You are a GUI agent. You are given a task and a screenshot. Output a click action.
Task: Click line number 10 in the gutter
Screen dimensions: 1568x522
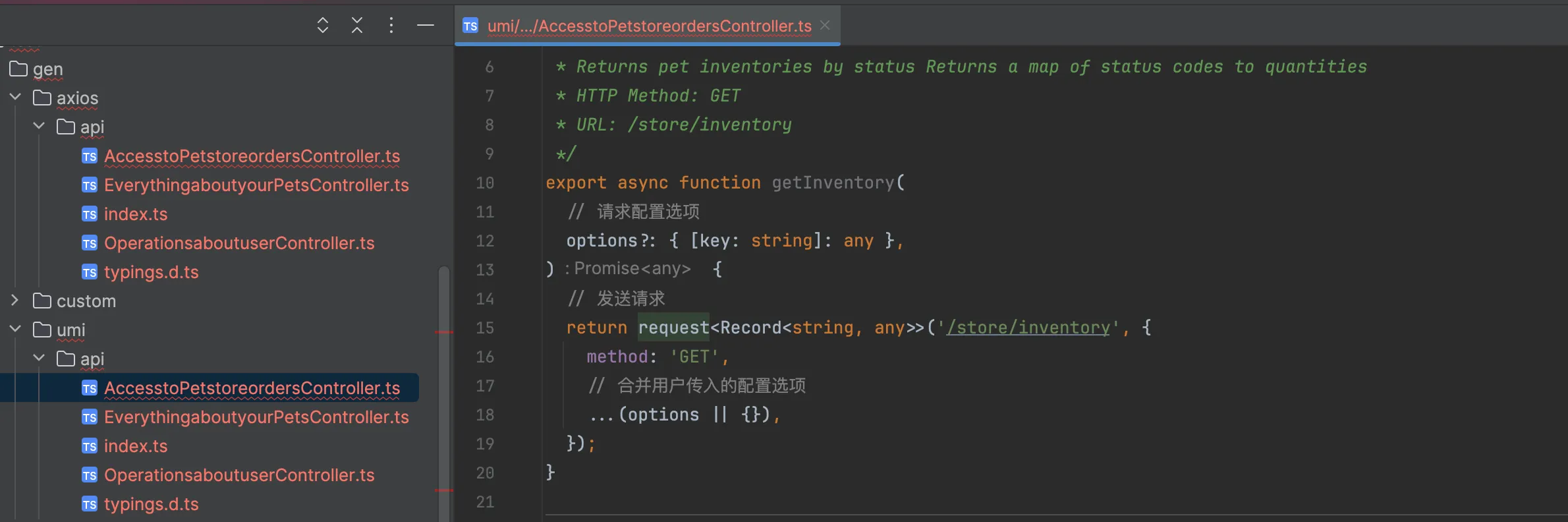coord(485,183)
